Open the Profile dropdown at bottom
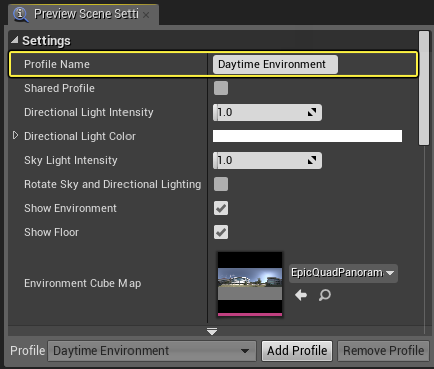434x369 pixels. pyautogui.click(x=152, y=351)
